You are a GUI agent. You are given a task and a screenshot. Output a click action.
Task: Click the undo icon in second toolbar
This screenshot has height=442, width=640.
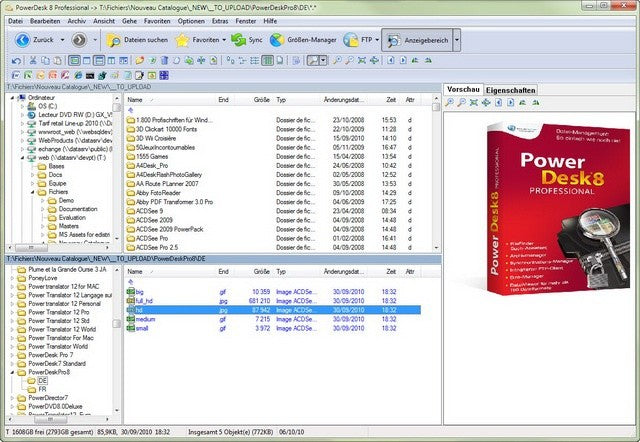(16, 61)
